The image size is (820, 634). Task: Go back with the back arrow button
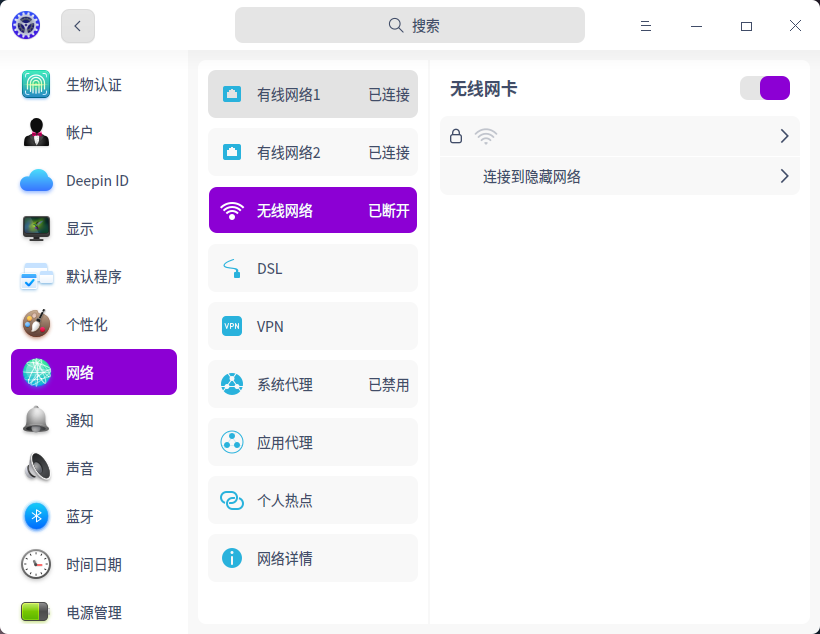coord(78,26)
